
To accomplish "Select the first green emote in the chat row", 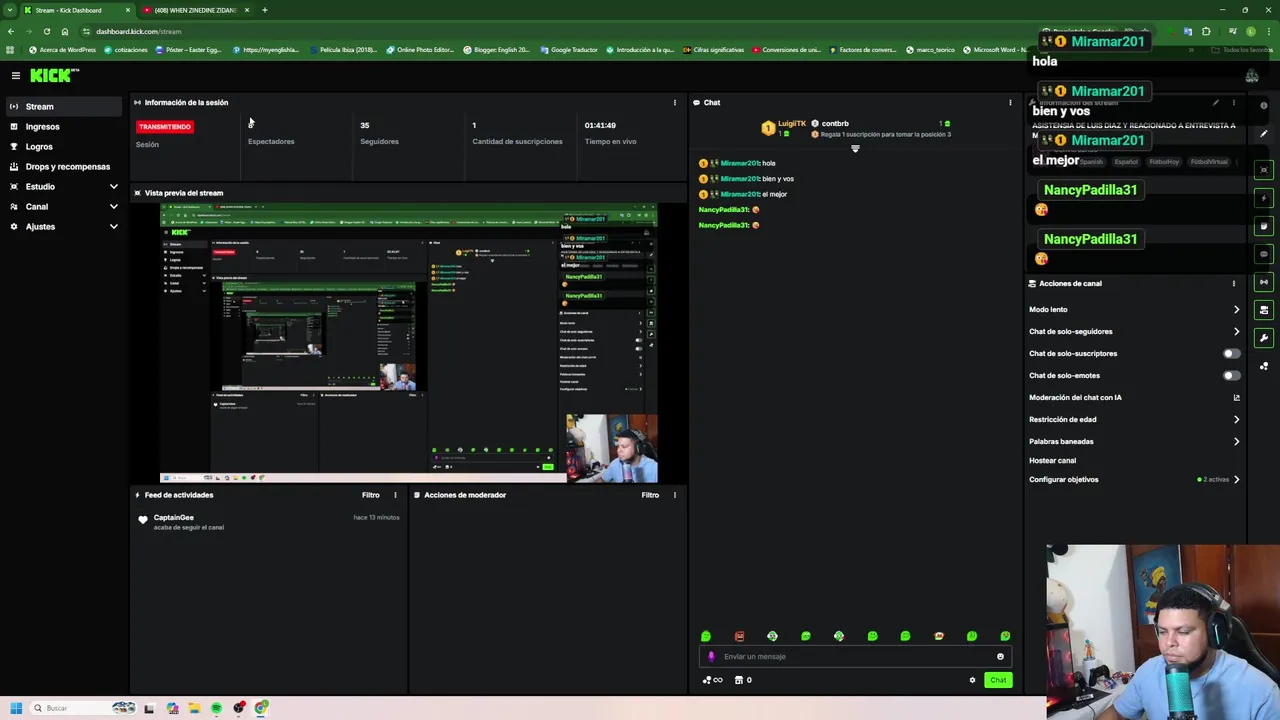I will (706, 636).
